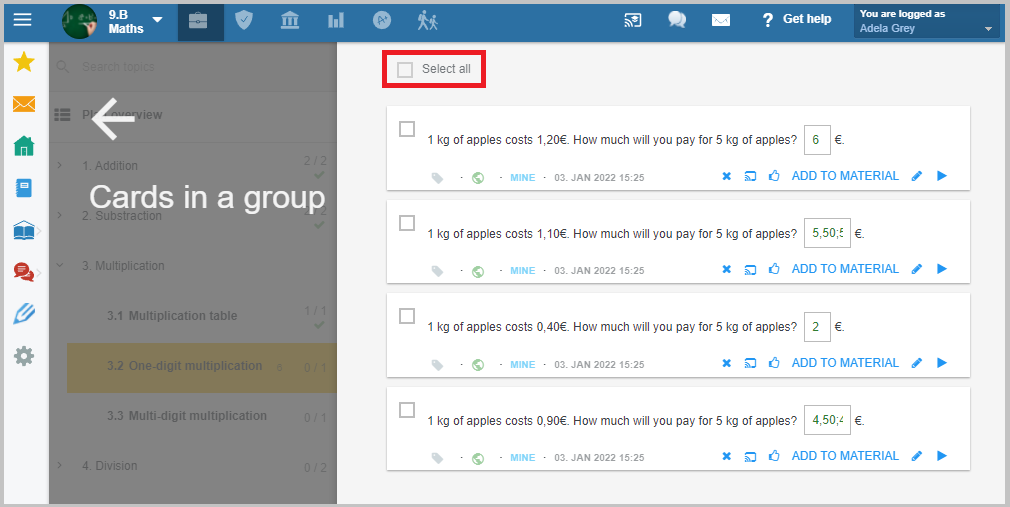Open the A+ grades badge icon
Screen dimensions: 1010x507
click(x=382, y=21)
